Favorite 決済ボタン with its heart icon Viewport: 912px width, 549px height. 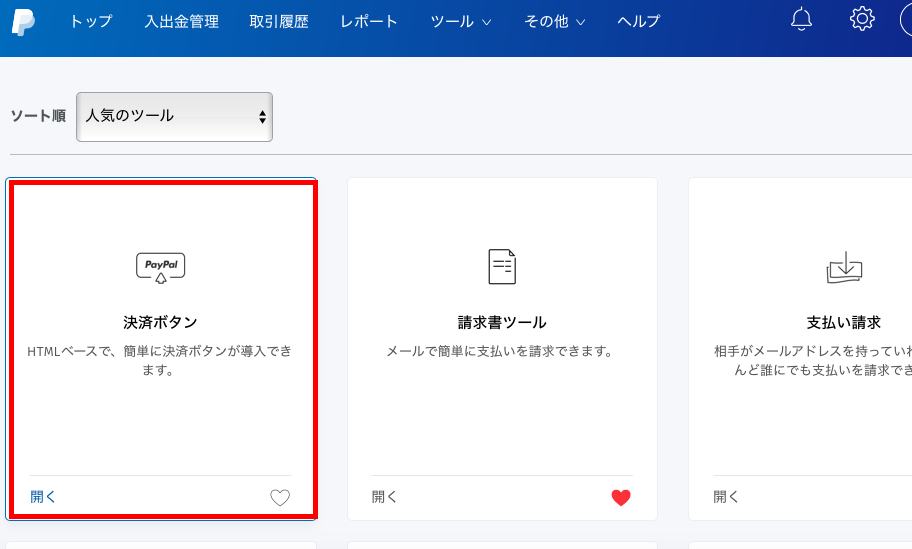point(280,497)
